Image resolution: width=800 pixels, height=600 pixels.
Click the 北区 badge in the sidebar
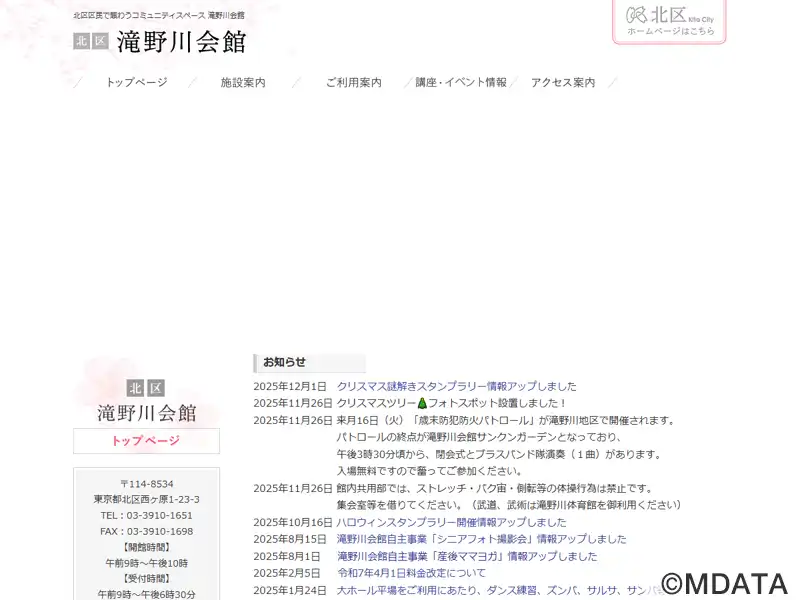[x=146, y=388]
